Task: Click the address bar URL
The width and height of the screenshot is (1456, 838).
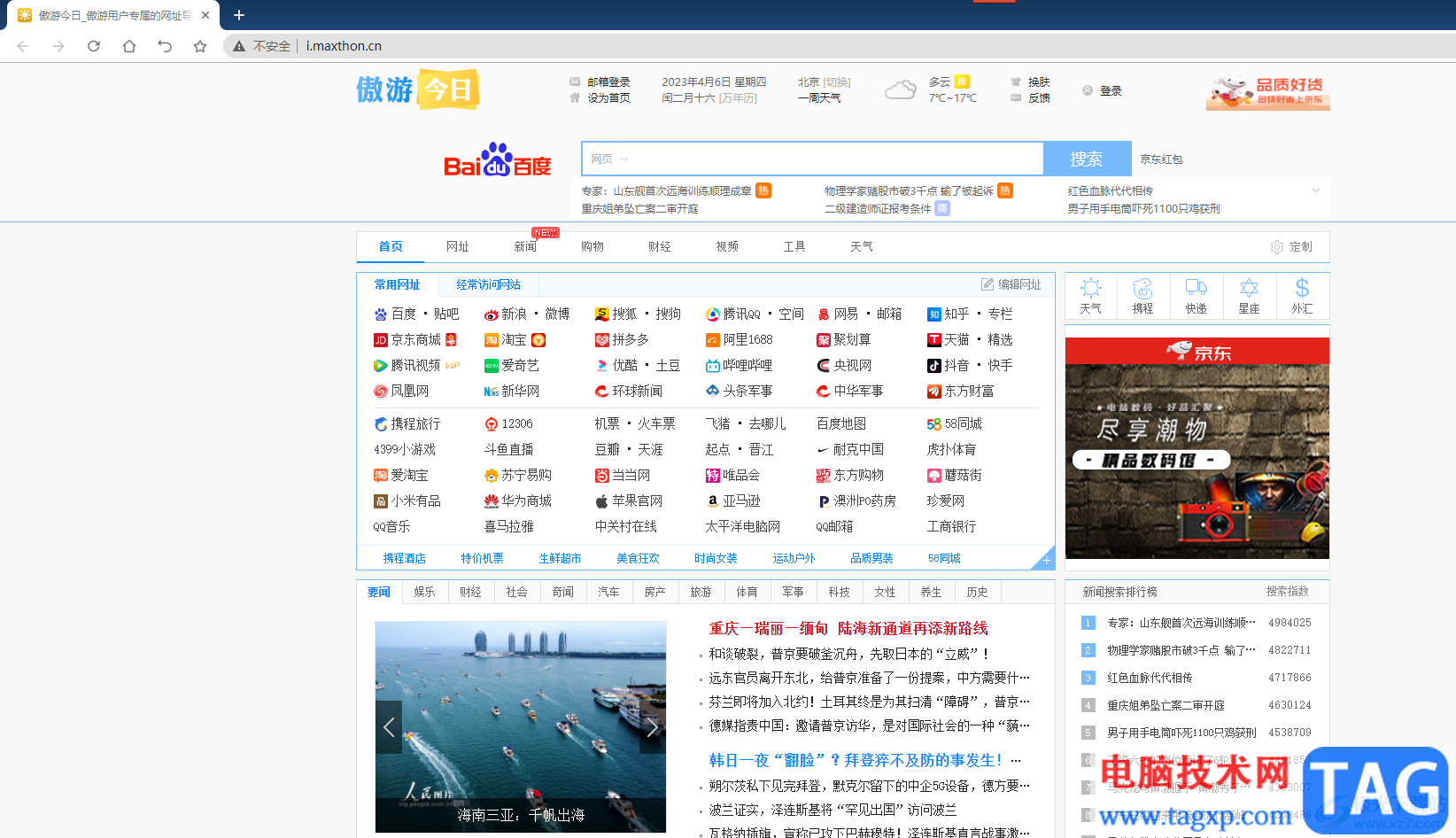Action: 344,46
